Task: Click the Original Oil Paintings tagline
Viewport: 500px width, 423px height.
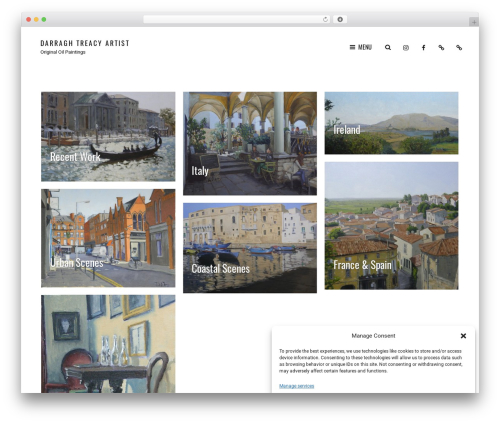Action: tap(63, 52)
